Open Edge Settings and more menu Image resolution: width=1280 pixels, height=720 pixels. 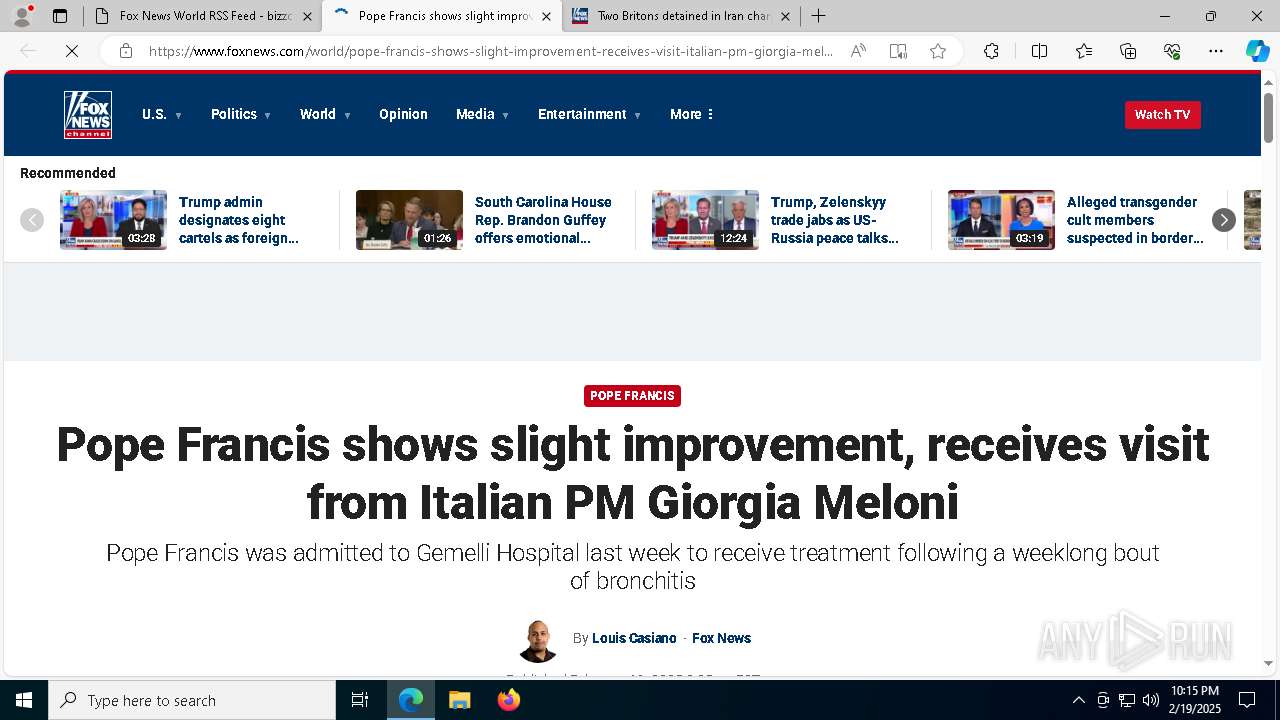click(1216, 51)
